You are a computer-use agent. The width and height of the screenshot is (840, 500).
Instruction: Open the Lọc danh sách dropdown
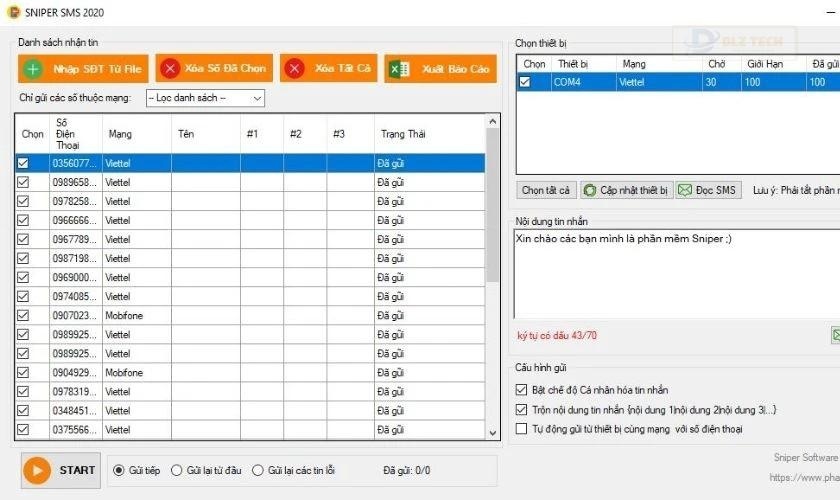pyautogui.click(x=205, y=98)
